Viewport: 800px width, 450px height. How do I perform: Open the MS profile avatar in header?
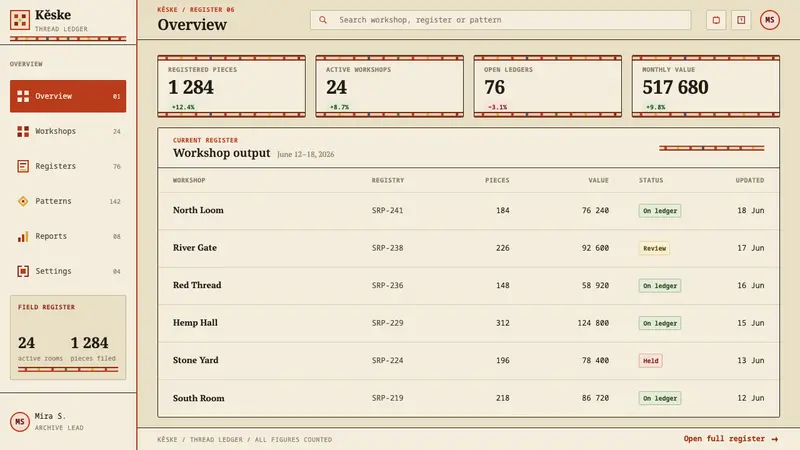pyautogui.click(x=769, y=20)
